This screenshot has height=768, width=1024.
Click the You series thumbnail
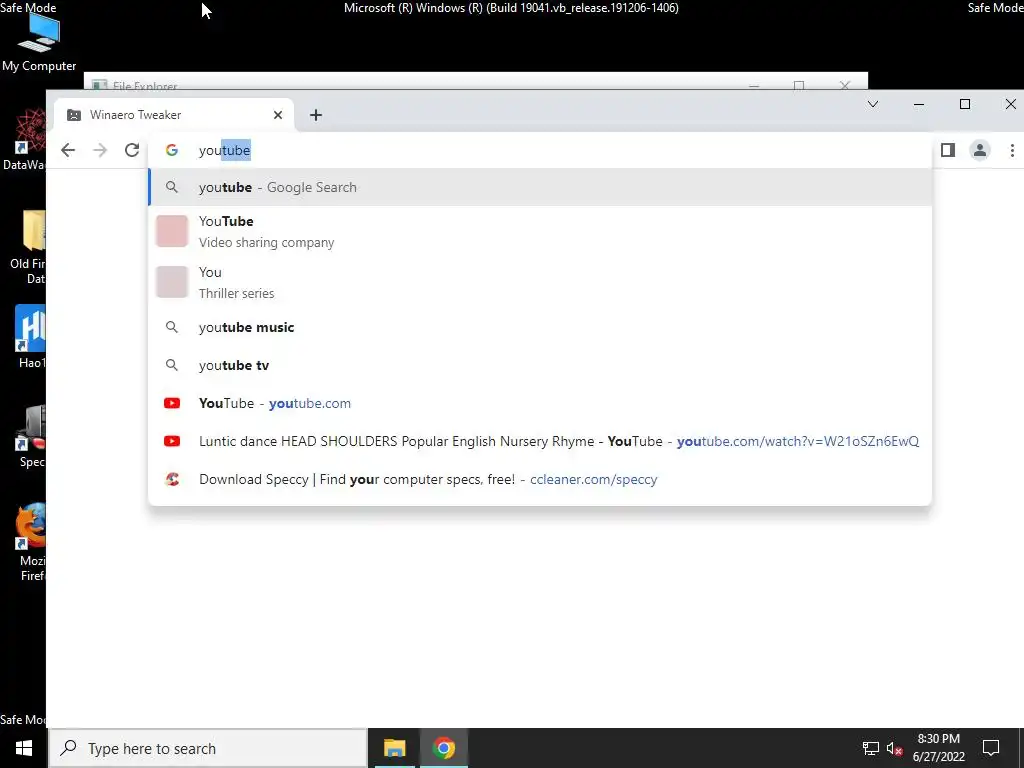tap(172, 282)
